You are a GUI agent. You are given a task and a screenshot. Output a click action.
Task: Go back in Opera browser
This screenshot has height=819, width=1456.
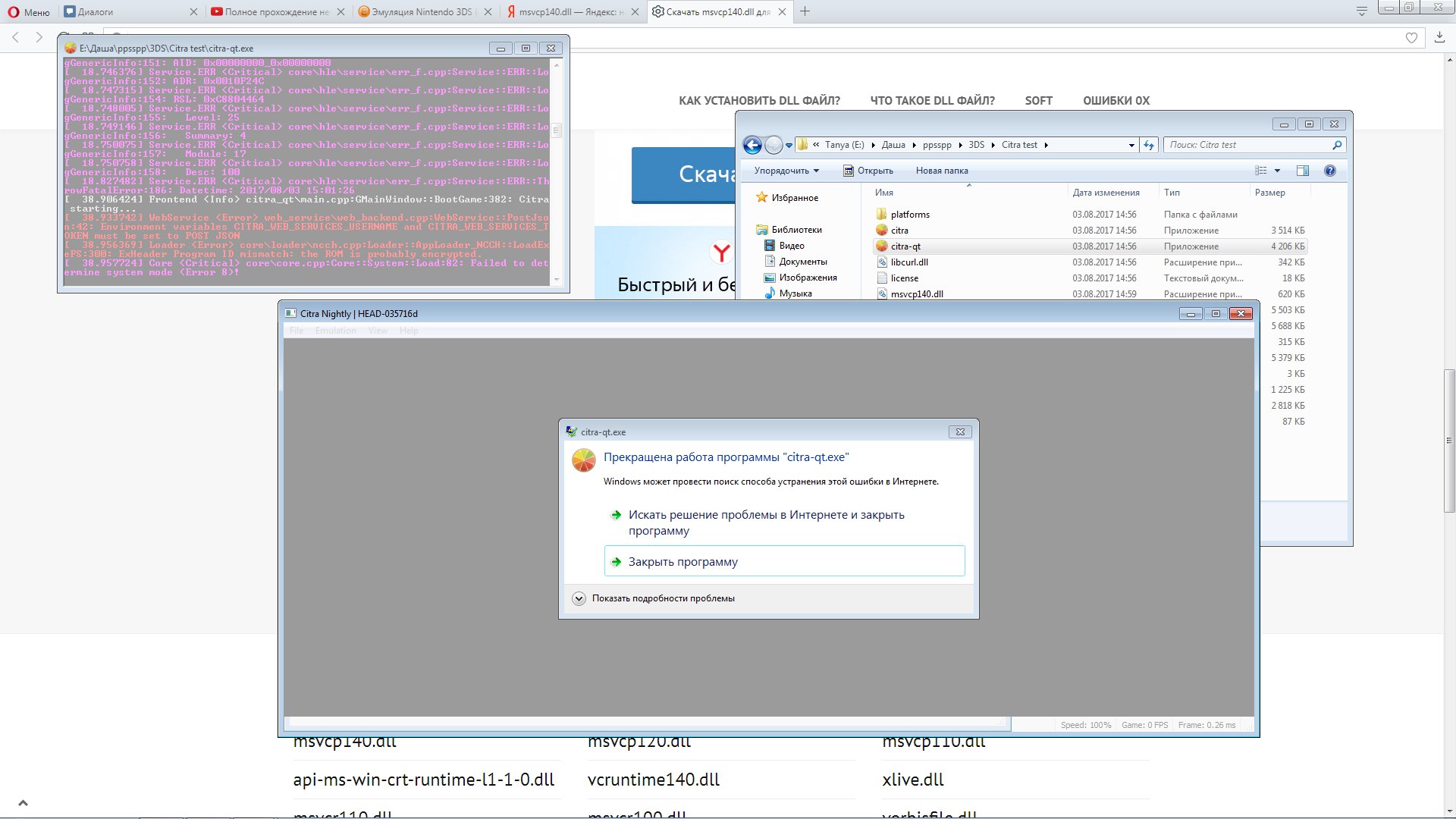click(15, 37)
